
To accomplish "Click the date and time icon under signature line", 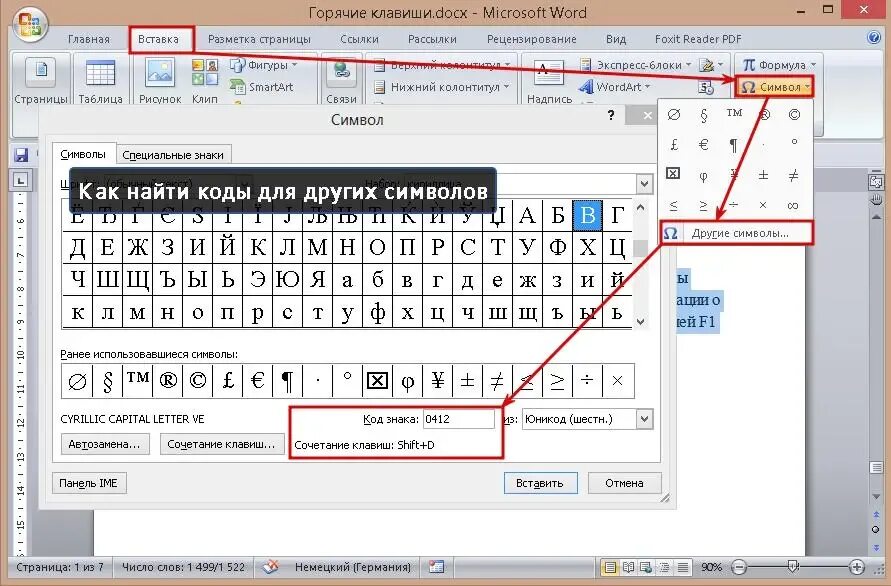I will [x=705, y=88].
